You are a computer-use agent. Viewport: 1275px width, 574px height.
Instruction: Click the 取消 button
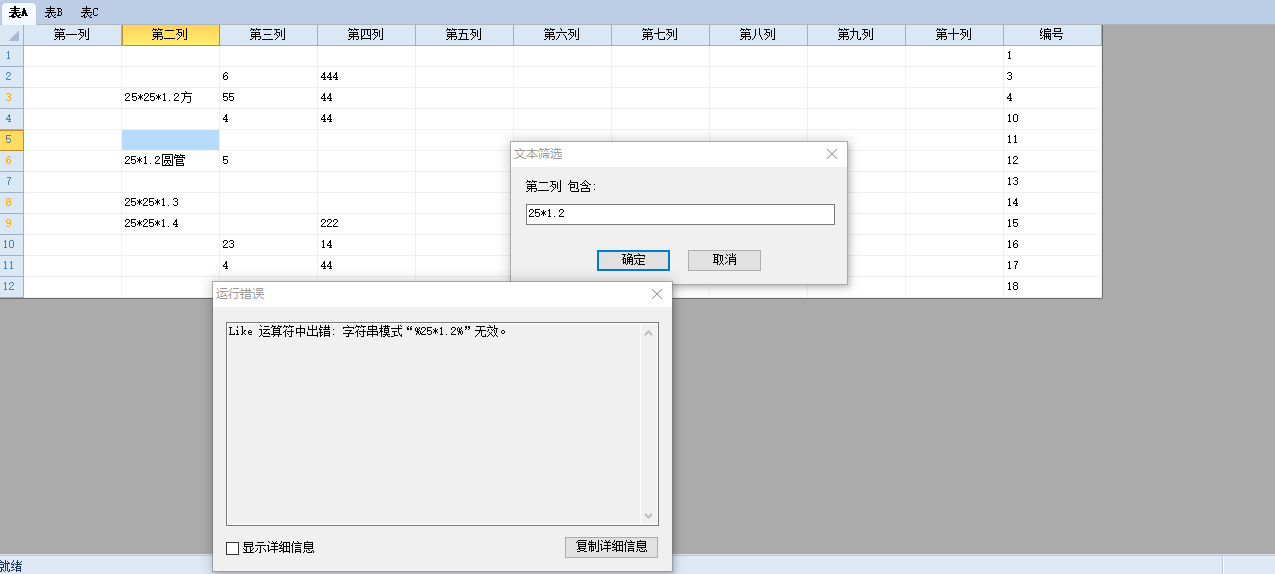724,260
